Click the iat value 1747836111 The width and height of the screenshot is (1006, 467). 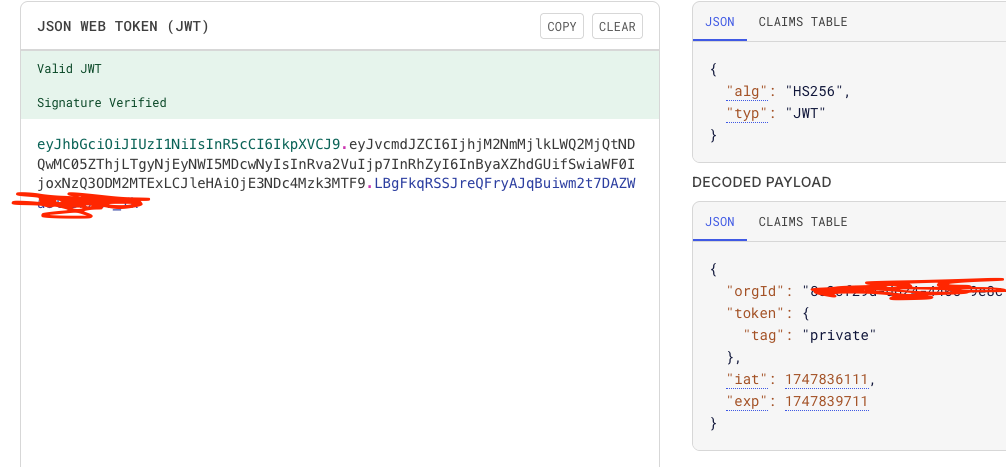[826, 380]
